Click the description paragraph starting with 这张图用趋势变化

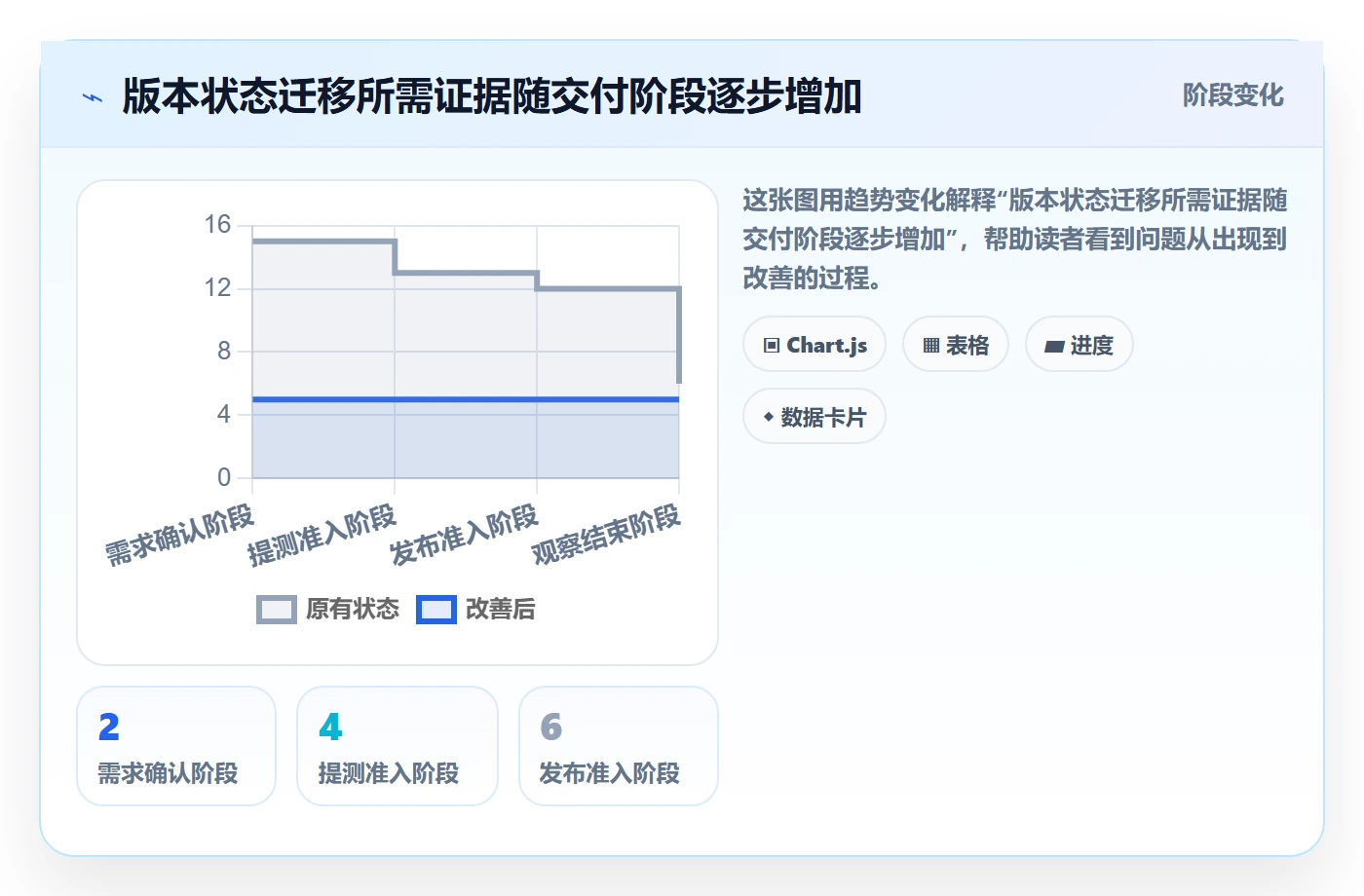[x=1015, y=240]
